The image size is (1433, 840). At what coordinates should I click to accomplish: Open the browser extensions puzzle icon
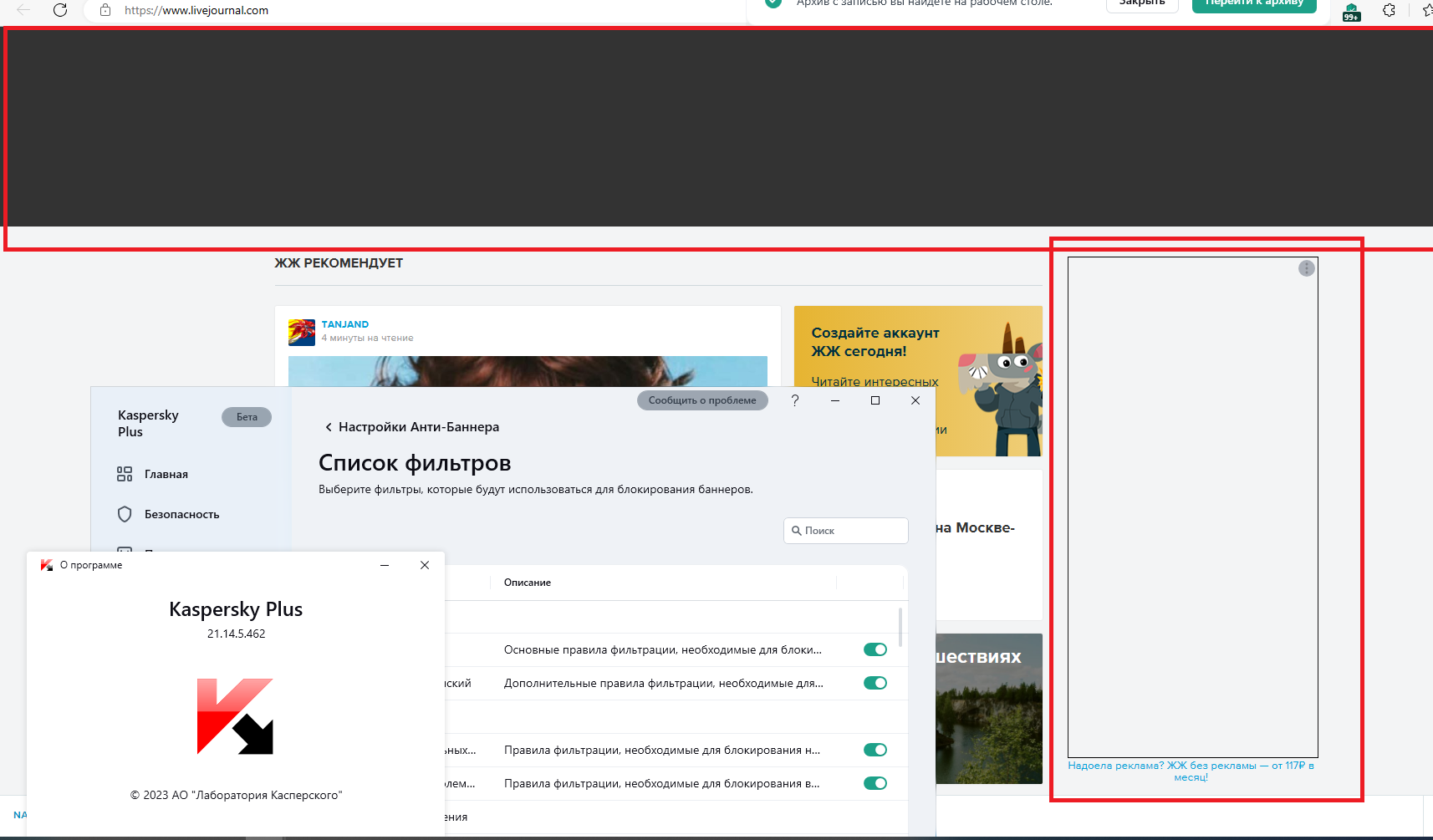(1389, 10)
